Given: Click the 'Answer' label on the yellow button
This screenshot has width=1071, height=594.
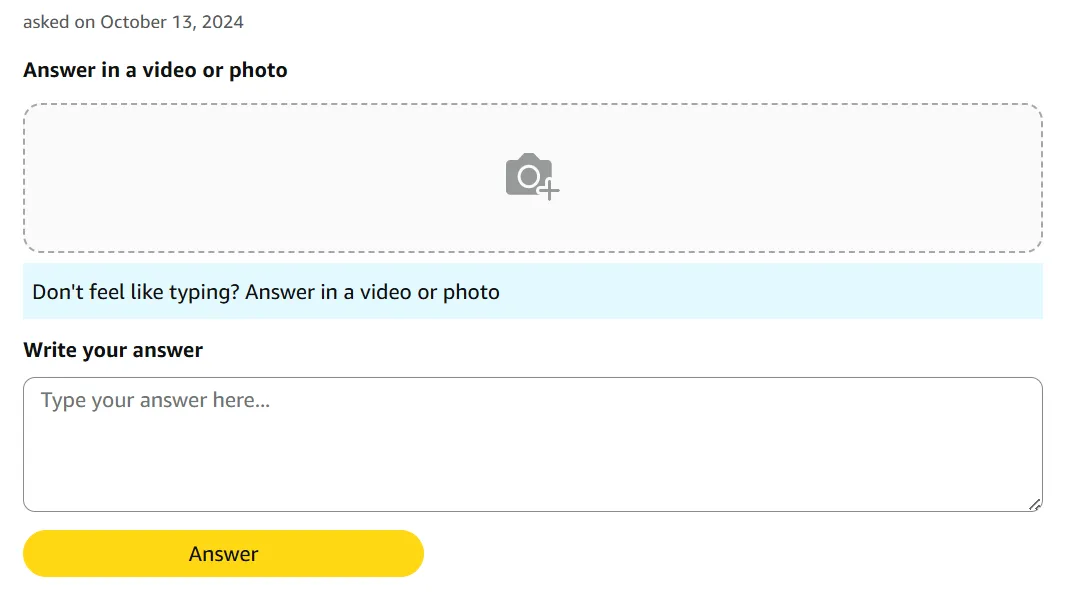Looking at the screenshot, I should tap(223, 554).
